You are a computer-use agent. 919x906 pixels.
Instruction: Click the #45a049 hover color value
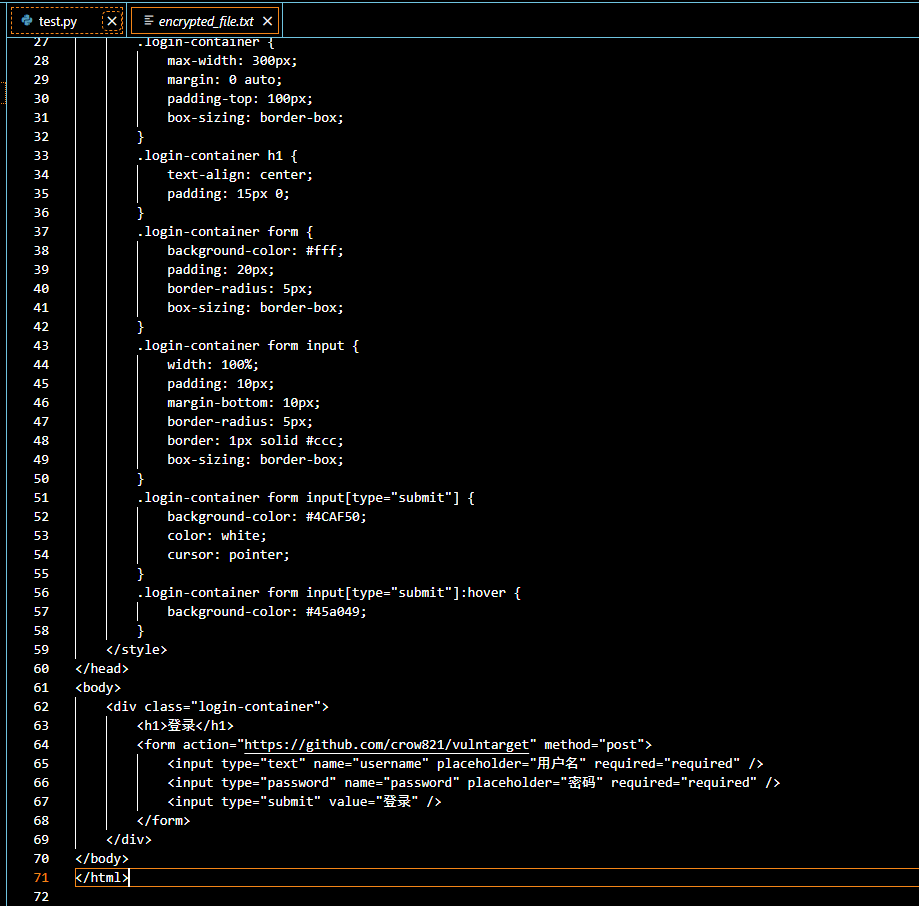tap(336, 611)
